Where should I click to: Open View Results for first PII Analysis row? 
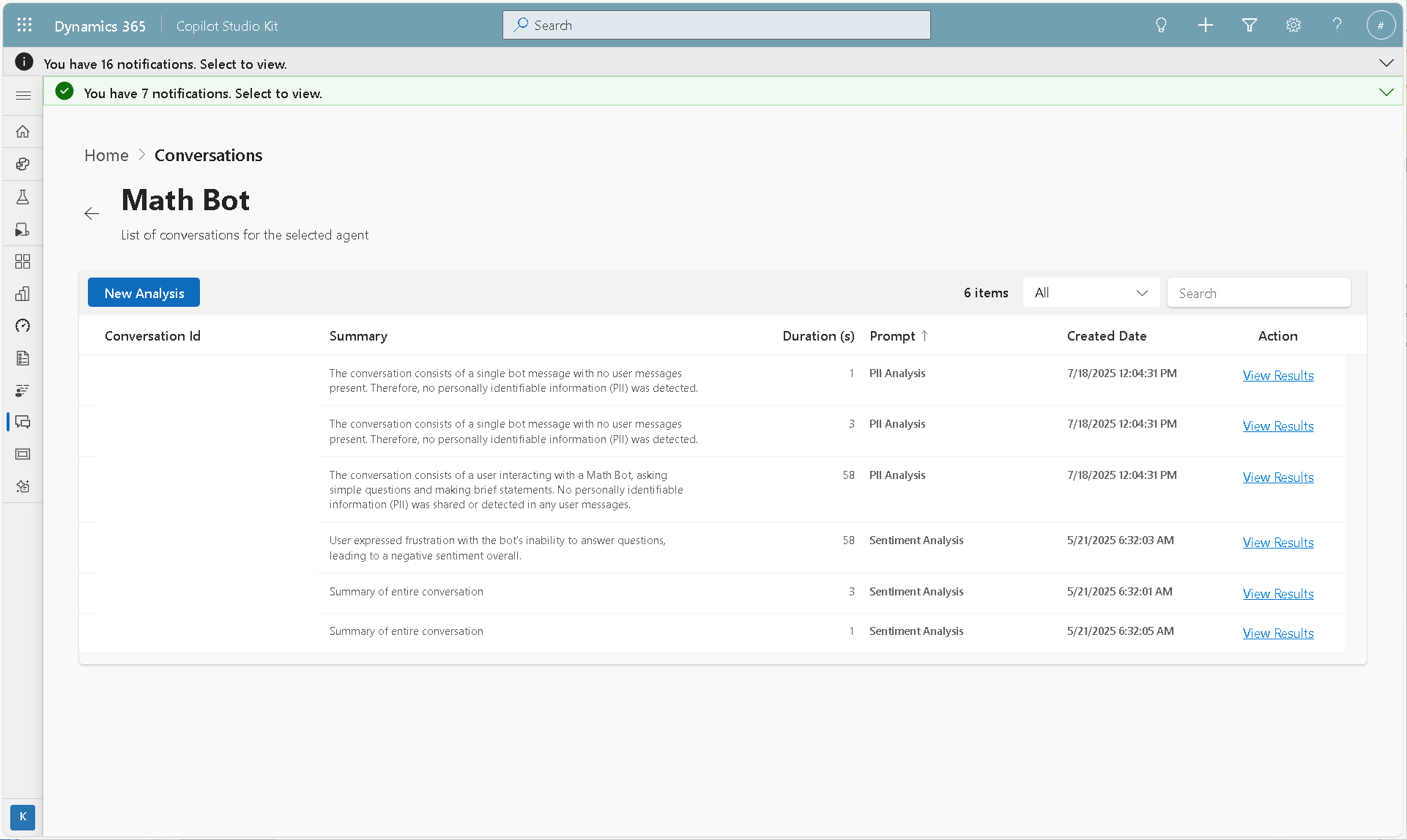pyautogui.click(x=1277, y=376)
